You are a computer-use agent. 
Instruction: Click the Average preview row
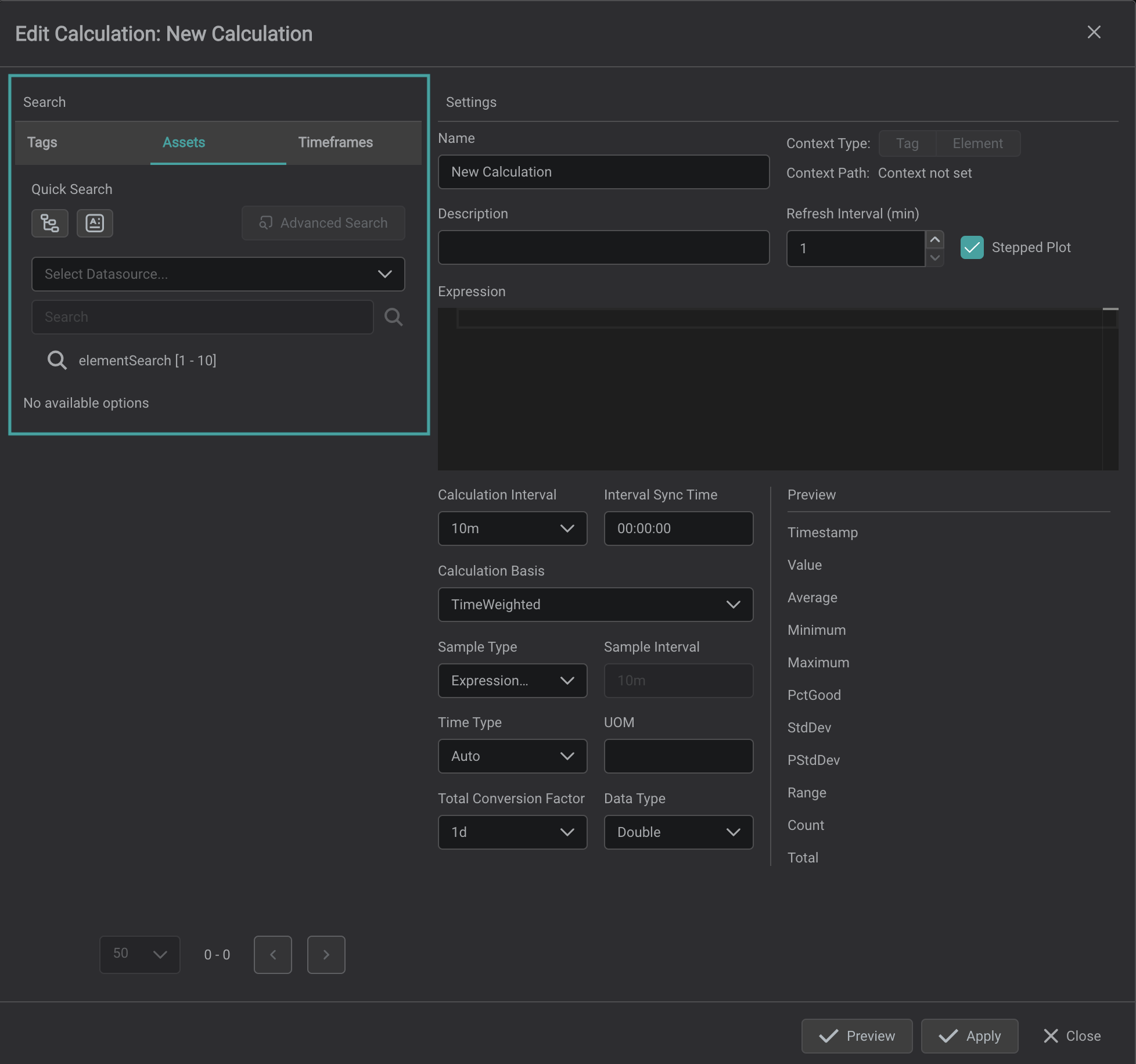[813, 598]
